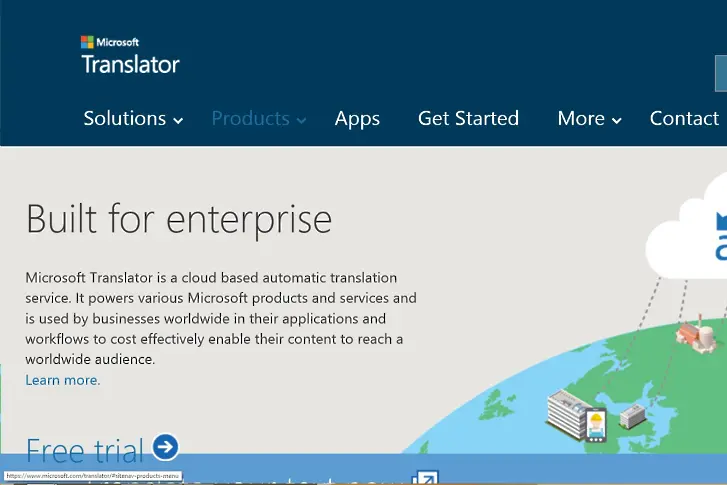Follow the Learn more link
The image size is (727, 485).
point(63,380)
